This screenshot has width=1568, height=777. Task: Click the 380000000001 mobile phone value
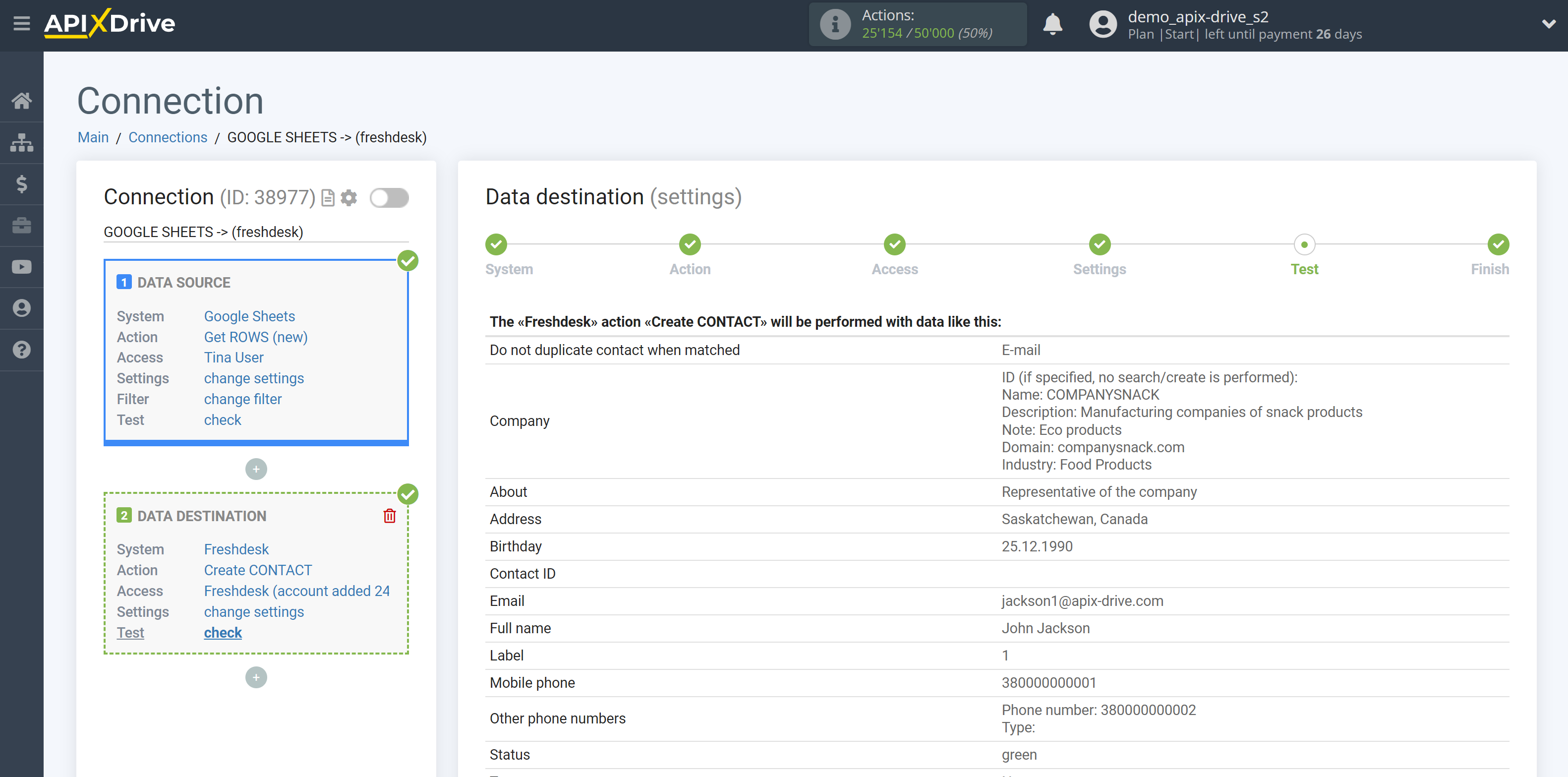click(1049, 683)
